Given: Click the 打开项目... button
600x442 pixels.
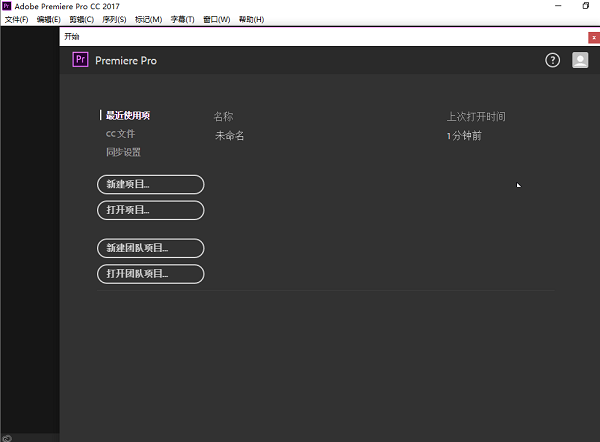Looking at the screenshot, I should click(x=150, y=210).
